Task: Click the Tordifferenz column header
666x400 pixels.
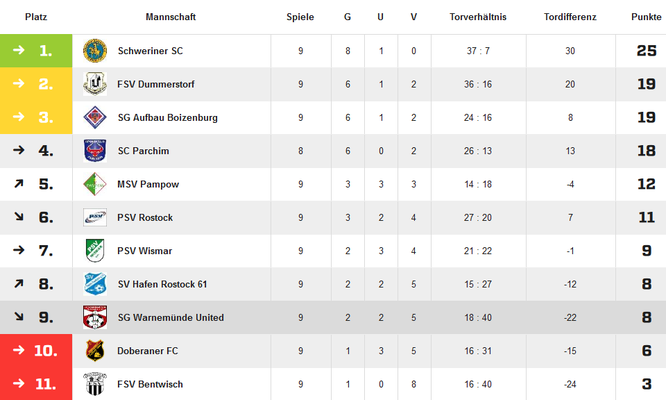Action: [570, 17]
